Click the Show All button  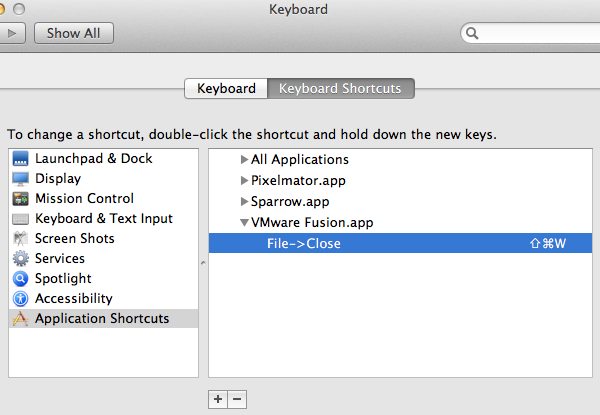pyautogui.click(x=73, y=33)
